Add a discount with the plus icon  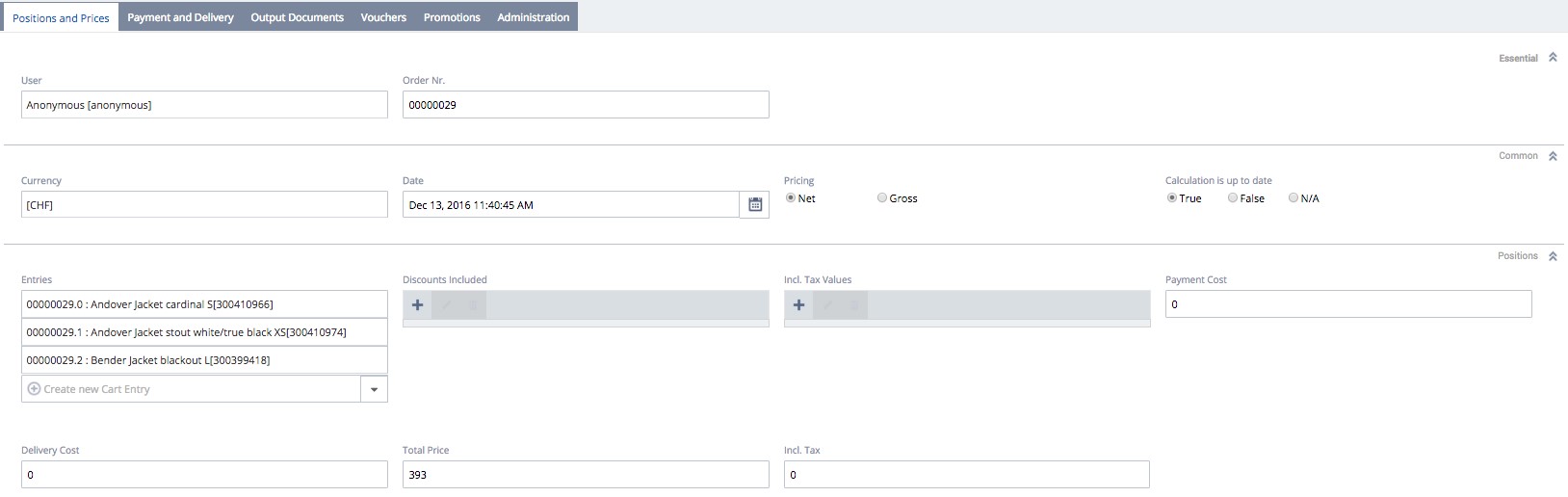[417, 304]
